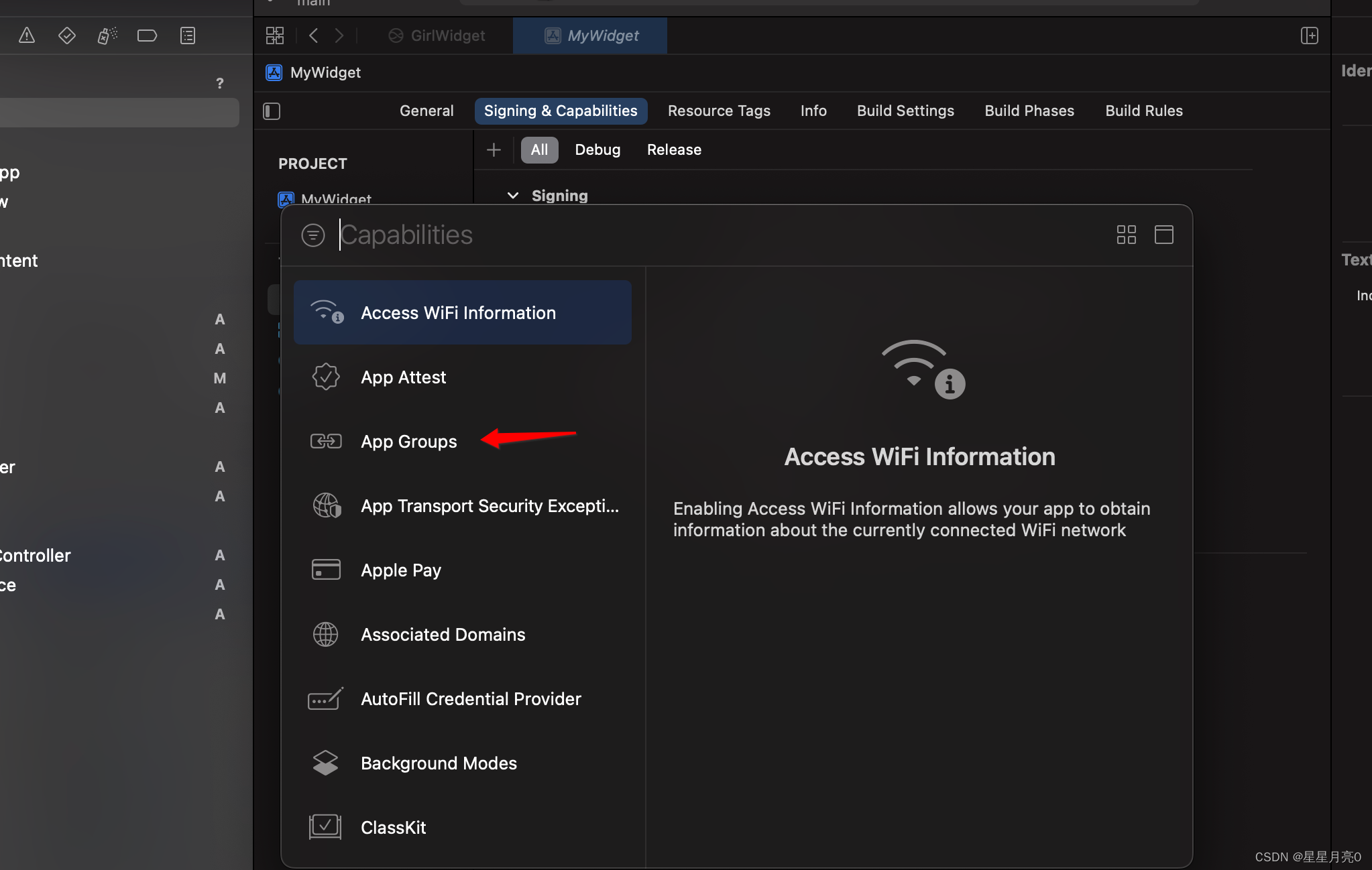Click the Background Modes layers icon
The image size is (1372, 870).
(326, 762)
